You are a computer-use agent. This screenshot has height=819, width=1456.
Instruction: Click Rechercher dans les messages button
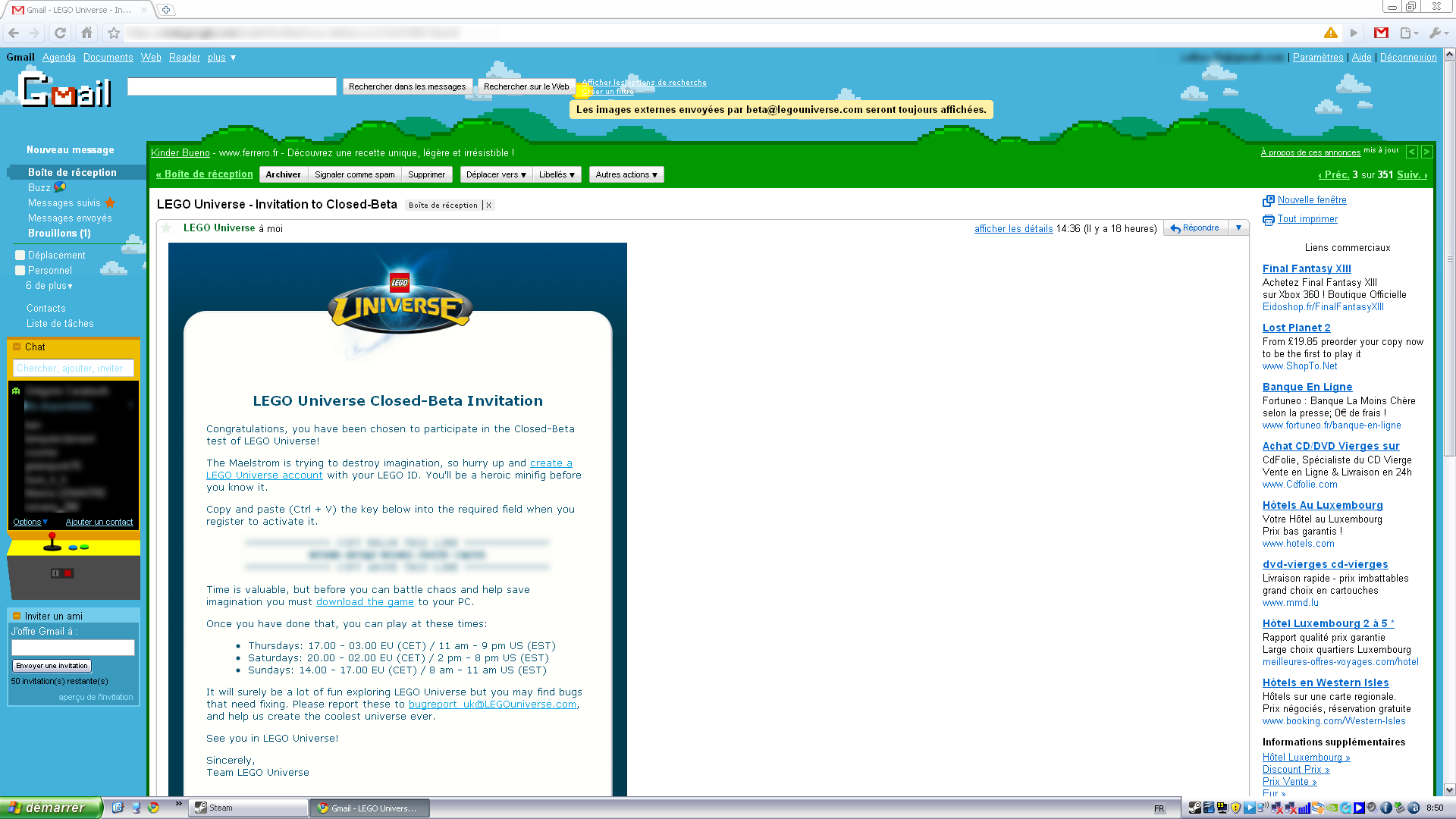[407, 86]
